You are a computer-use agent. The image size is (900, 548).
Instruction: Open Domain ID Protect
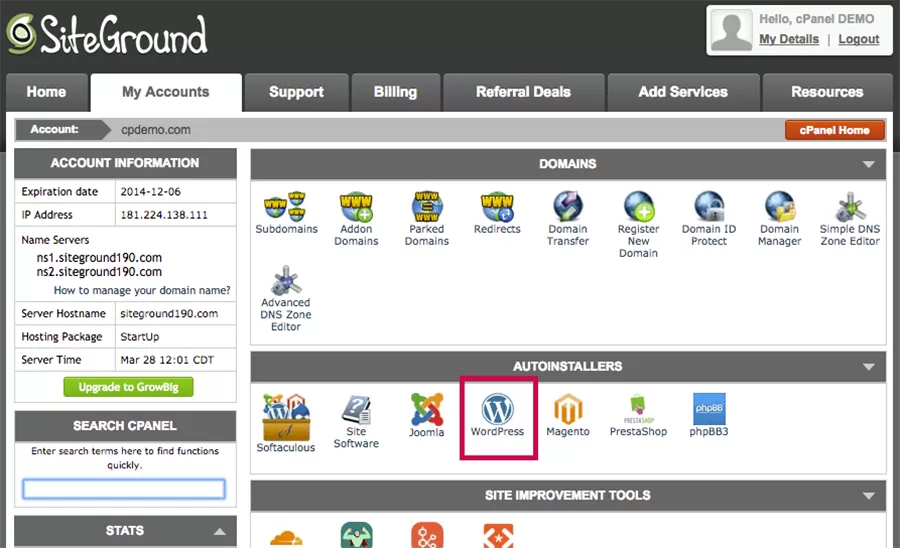click(x=709, y=219)
